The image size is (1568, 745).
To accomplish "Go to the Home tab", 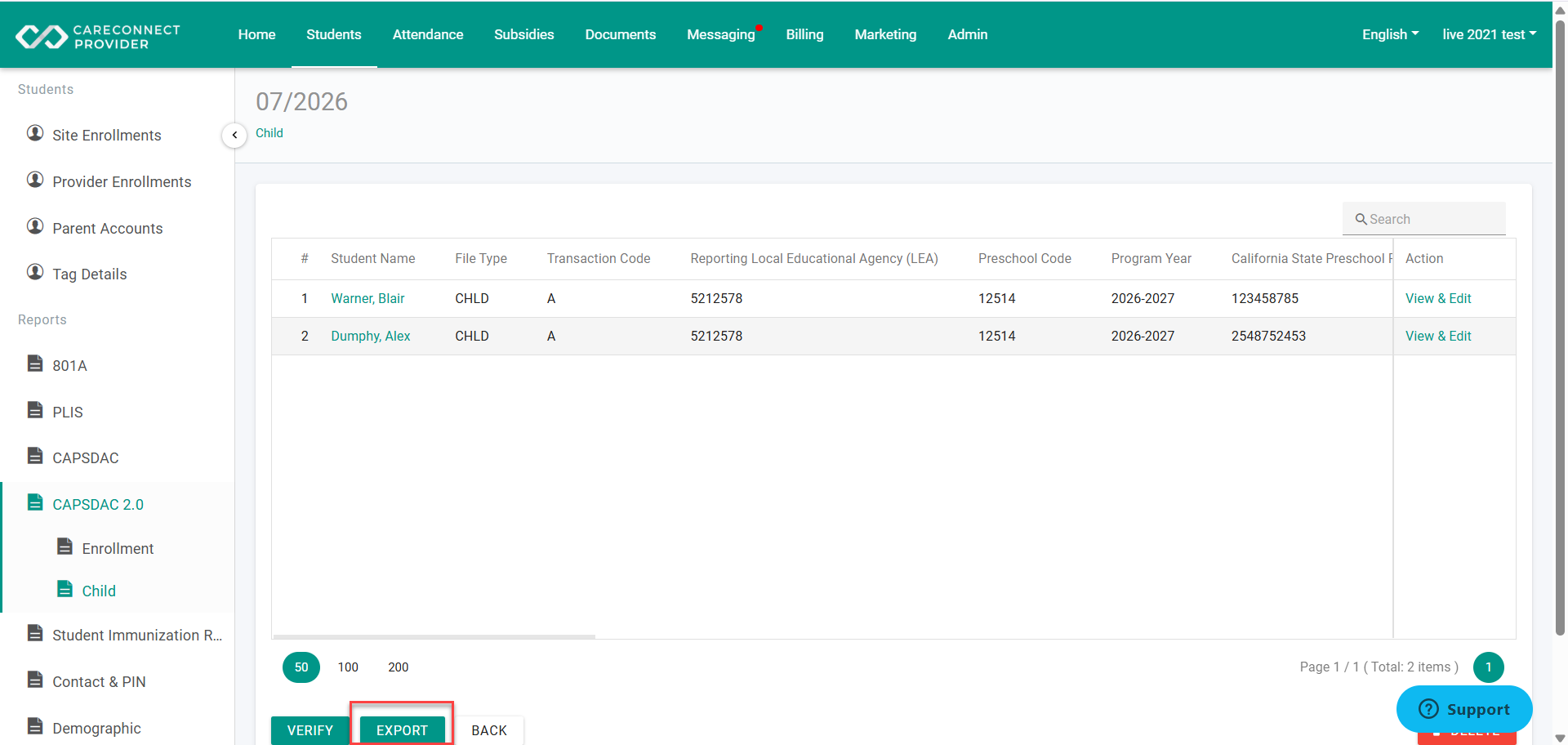I will 256,34.
